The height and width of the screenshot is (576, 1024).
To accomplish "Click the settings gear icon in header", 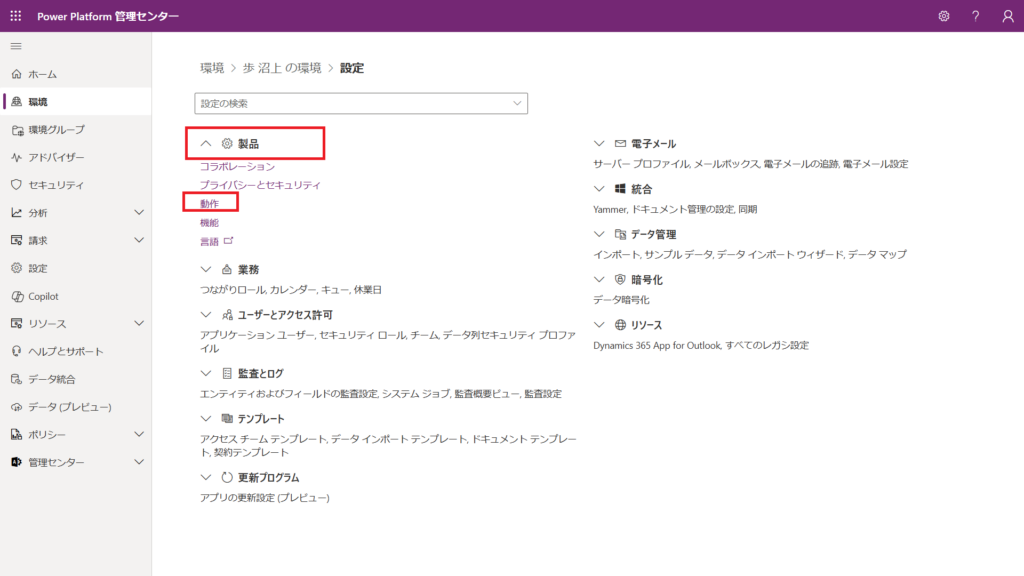I will (944, 16).
